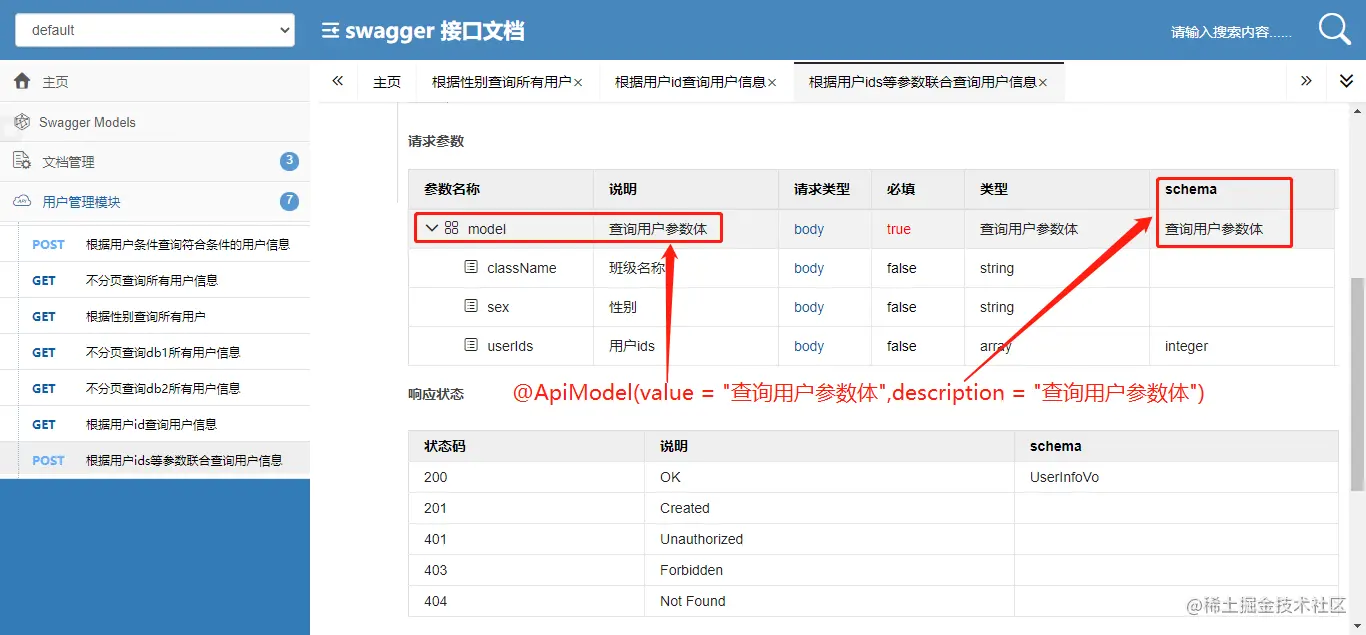Click the model object grid icon
1366x635 pixels.
(x=452, y=228)
